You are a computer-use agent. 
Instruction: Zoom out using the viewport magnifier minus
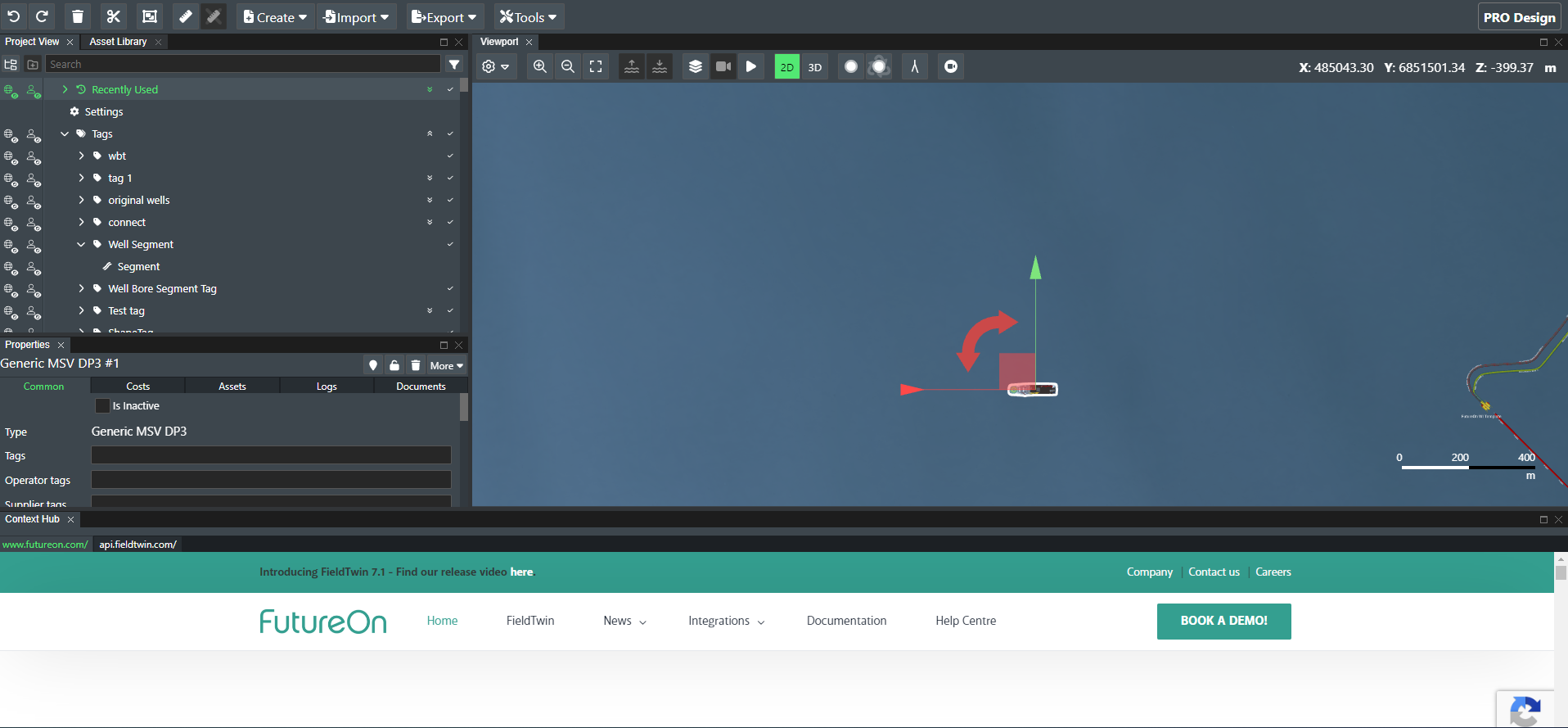click(x=568, y=66)
